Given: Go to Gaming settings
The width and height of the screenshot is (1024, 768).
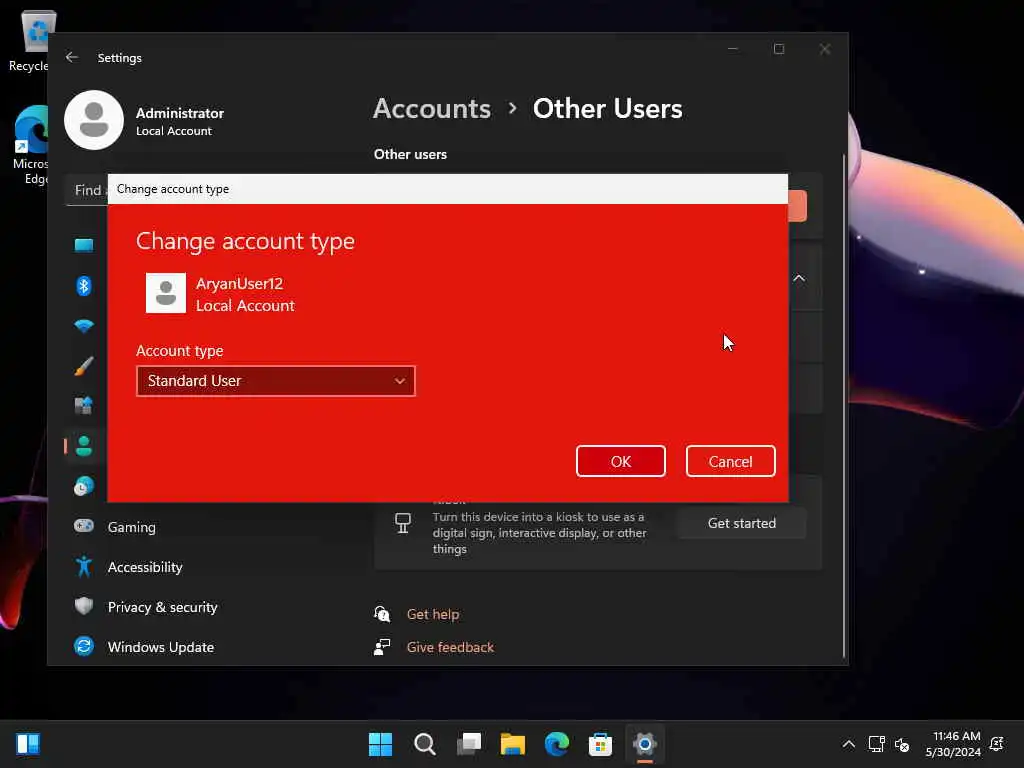Looking at the screenshot, I should pyautogui.click(x=131, y=527).
